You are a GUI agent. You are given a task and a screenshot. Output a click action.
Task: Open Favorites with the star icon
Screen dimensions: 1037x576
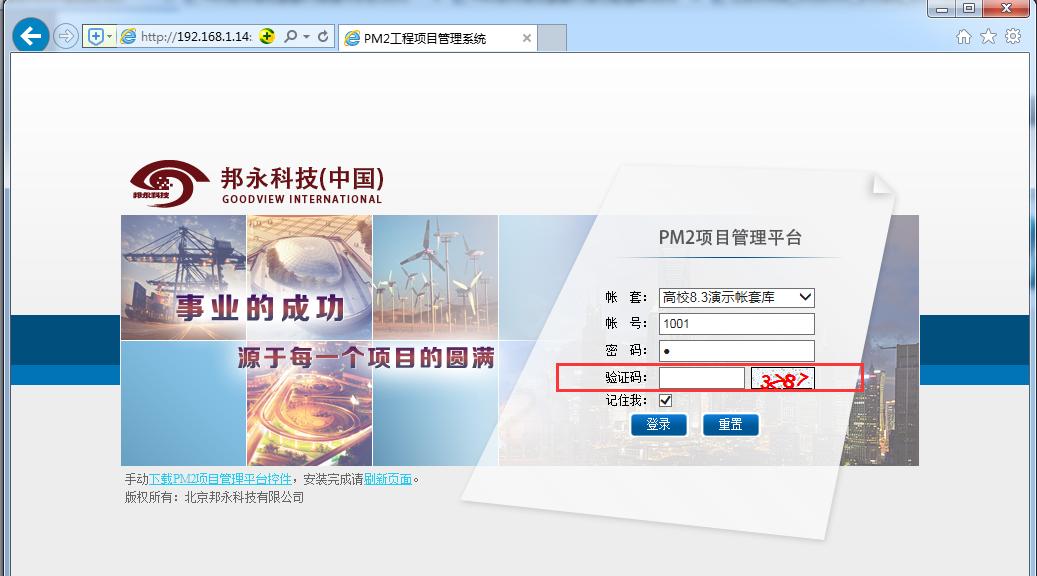click(x=988, y=37)
